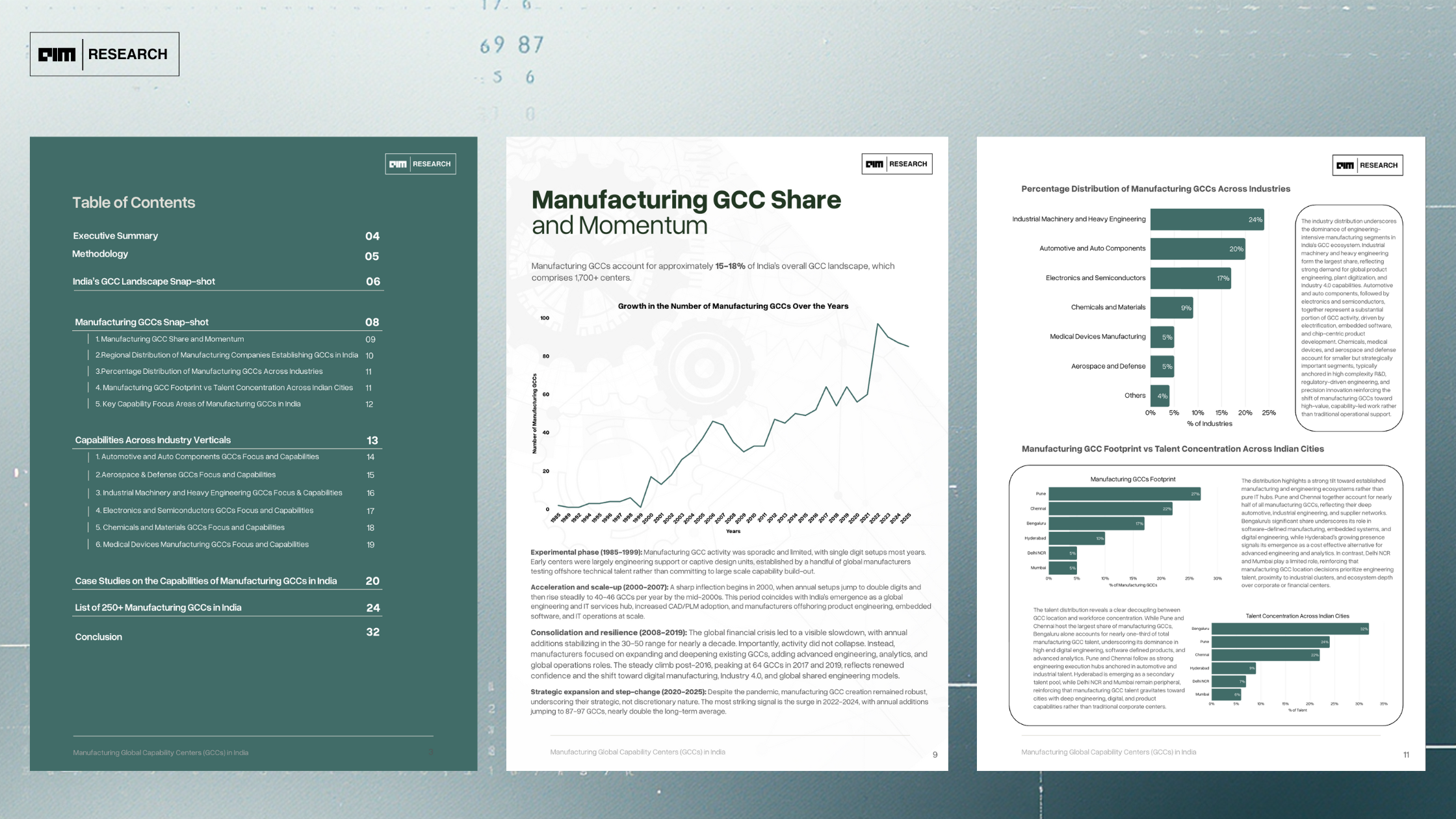
Task: Open the Executive Summary contents entry
Action: (x=116, y=236)
